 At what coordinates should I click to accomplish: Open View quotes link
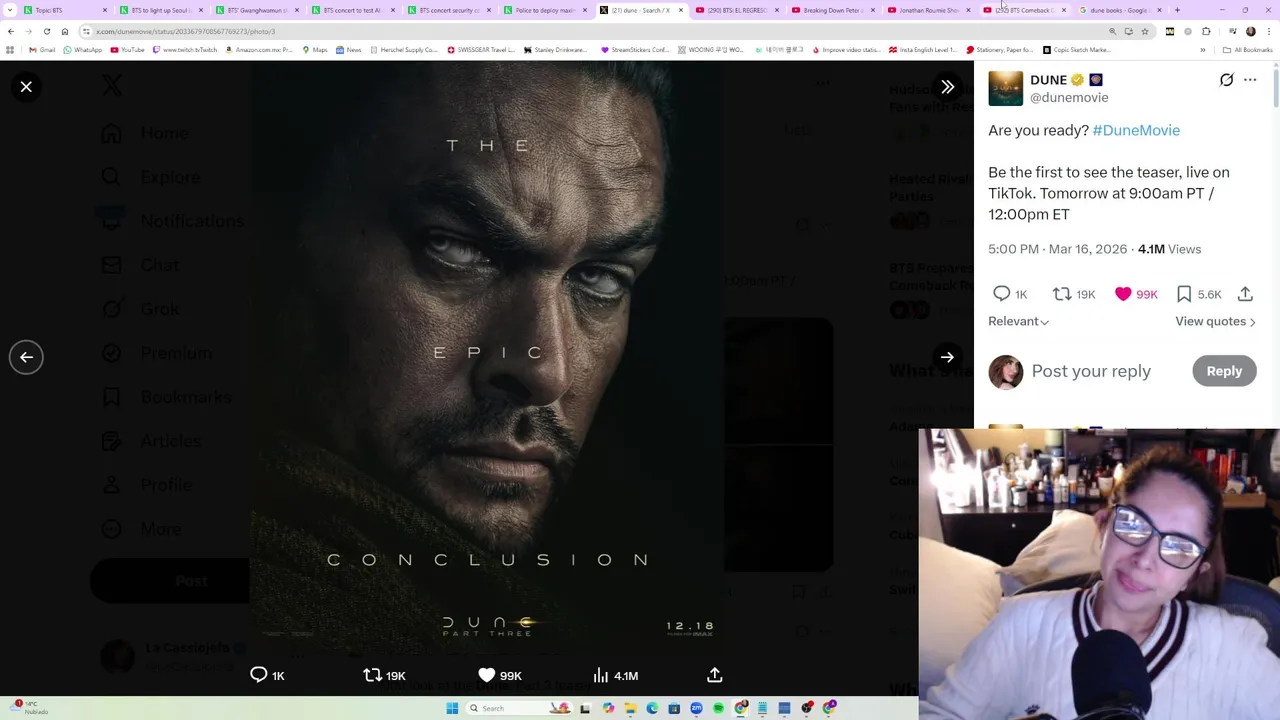pyautogui.click(x=1215, y=321)
